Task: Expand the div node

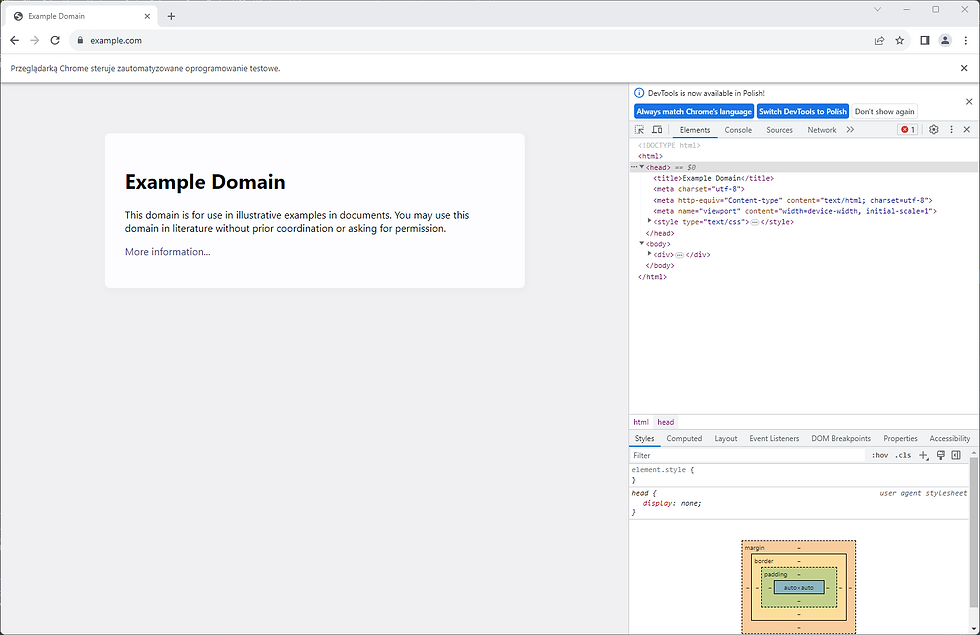Action: [649, 254]
